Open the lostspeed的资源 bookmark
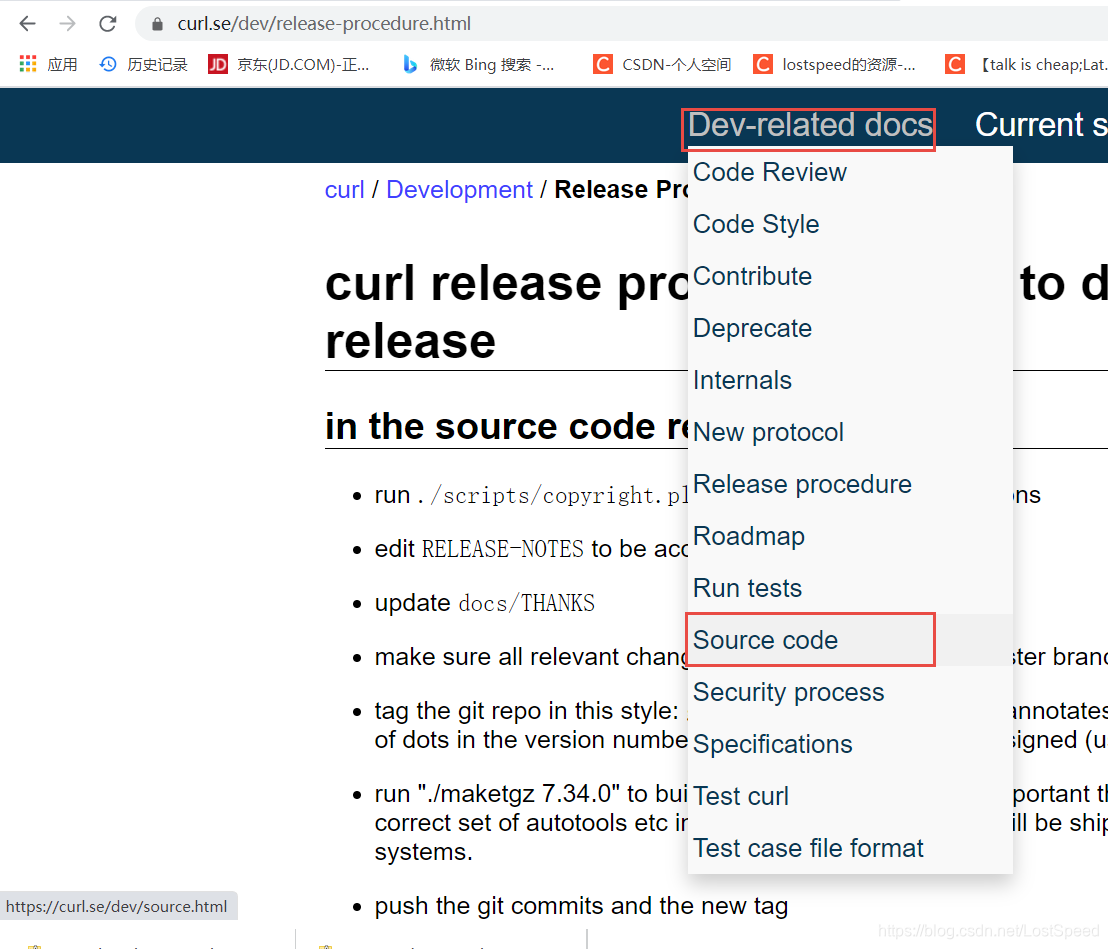Viewport: 1108px width, 949px height. pyautogui.click(x=835, y=64)
